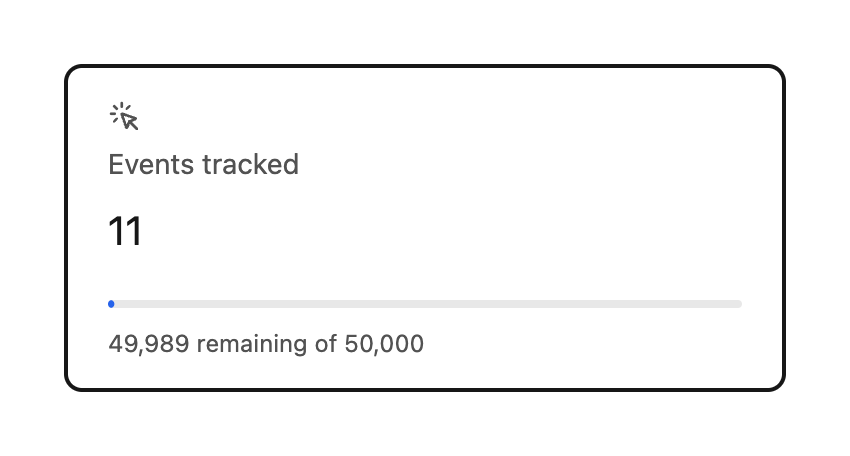
Task: Click the cursor click icon
Action: [124, 117]
